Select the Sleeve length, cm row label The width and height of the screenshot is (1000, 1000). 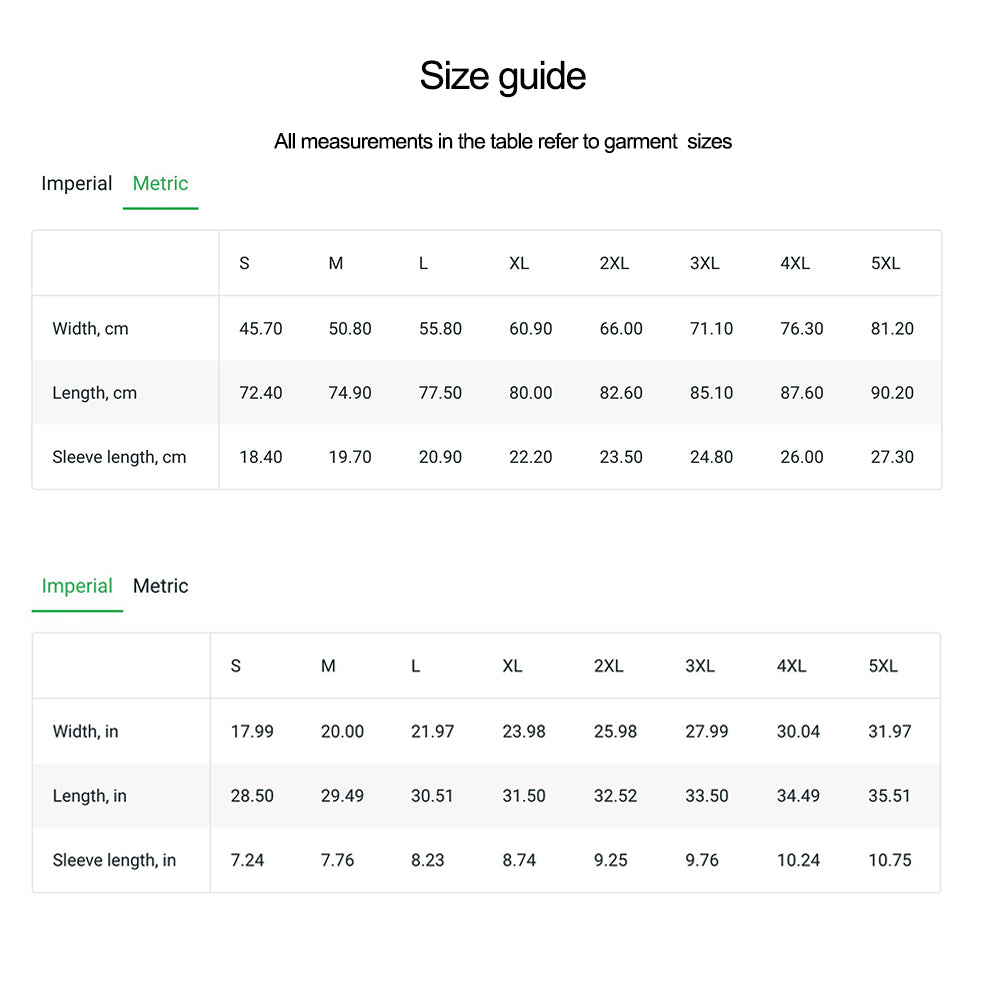pyautogui.click(x=119, y=457)
